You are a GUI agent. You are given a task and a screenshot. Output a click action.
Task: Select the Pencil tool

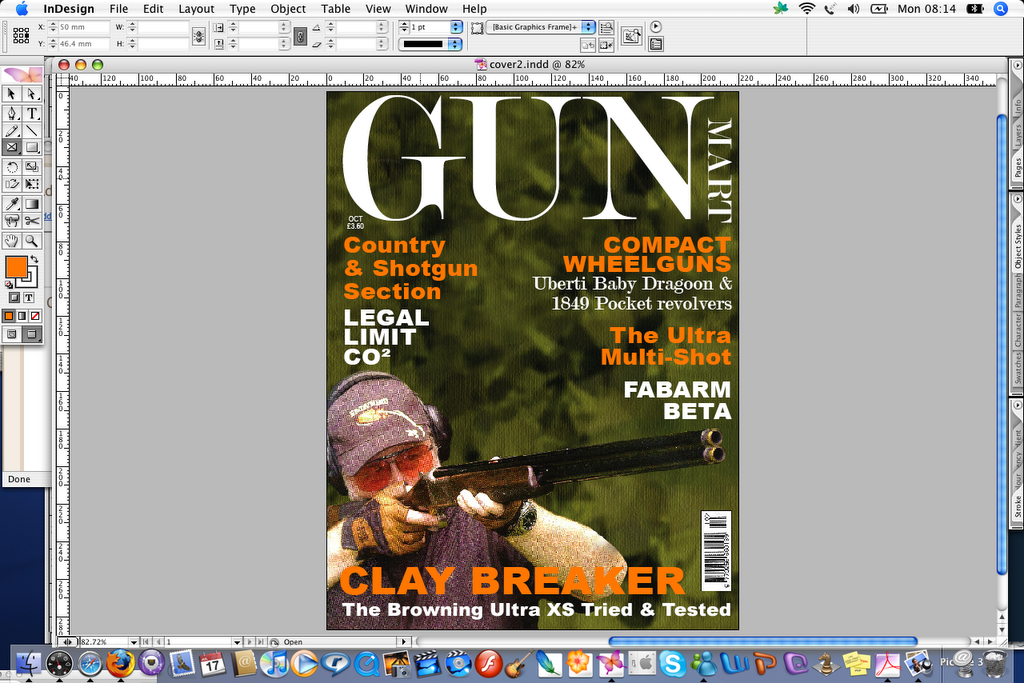tap(12, 131)
